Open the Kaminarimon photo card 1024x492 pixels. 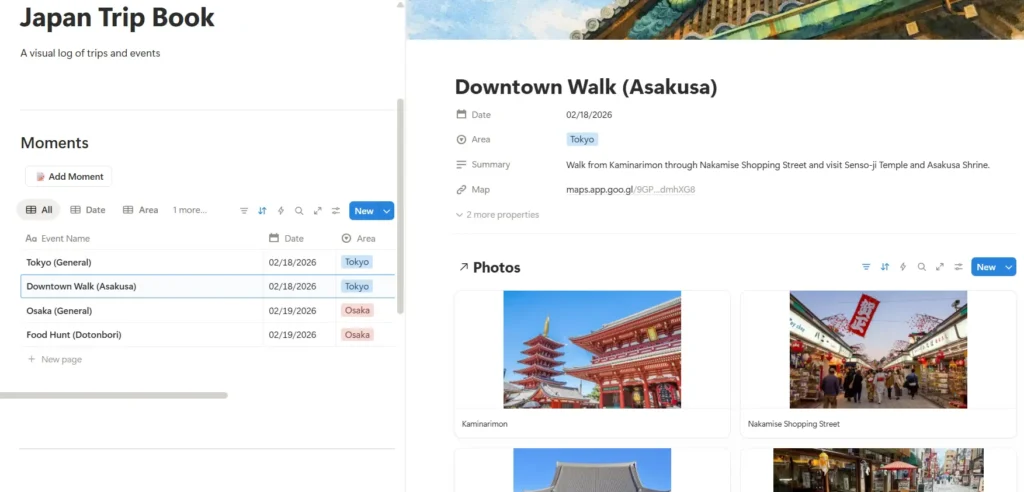[x=592, y=350]
